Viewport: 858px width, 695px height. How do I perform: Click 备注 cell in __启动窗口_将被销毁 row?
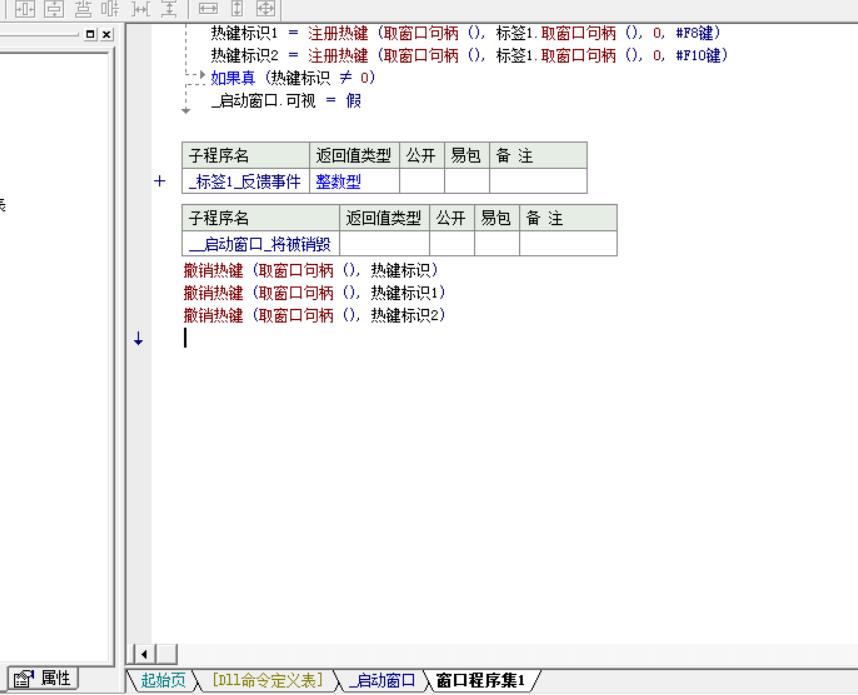click(569, 244)
